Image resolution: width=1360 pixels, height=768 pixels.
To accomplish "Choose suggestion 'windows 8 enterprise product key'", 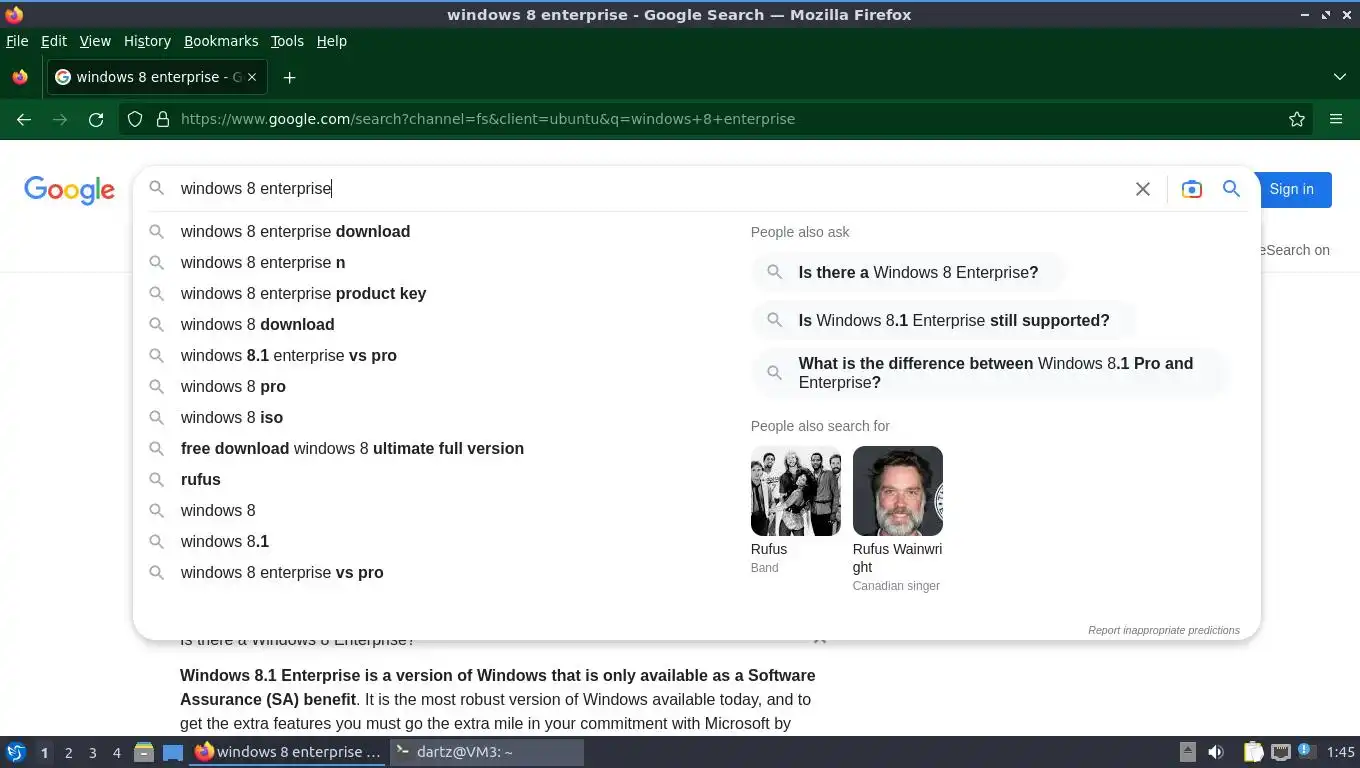I will (303, 293).
